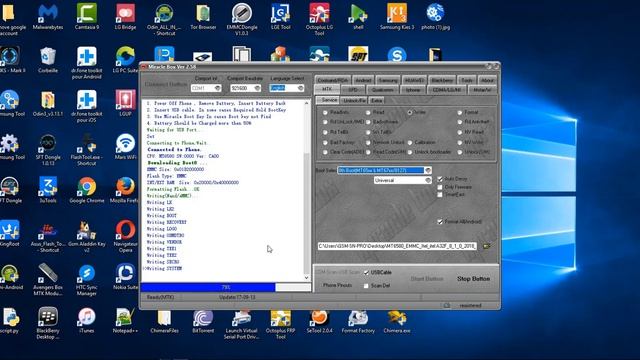The image size is (640, 360).
Task: Launch Chimera.exe desktop icon
Action: click(x=397, y=322)
